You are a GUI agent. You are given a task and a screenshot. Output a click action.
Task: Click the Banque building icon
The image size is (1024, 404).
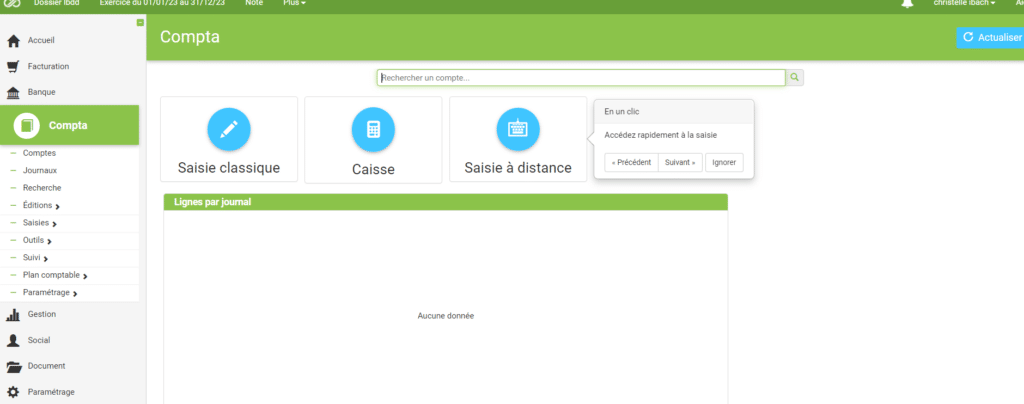13,93
